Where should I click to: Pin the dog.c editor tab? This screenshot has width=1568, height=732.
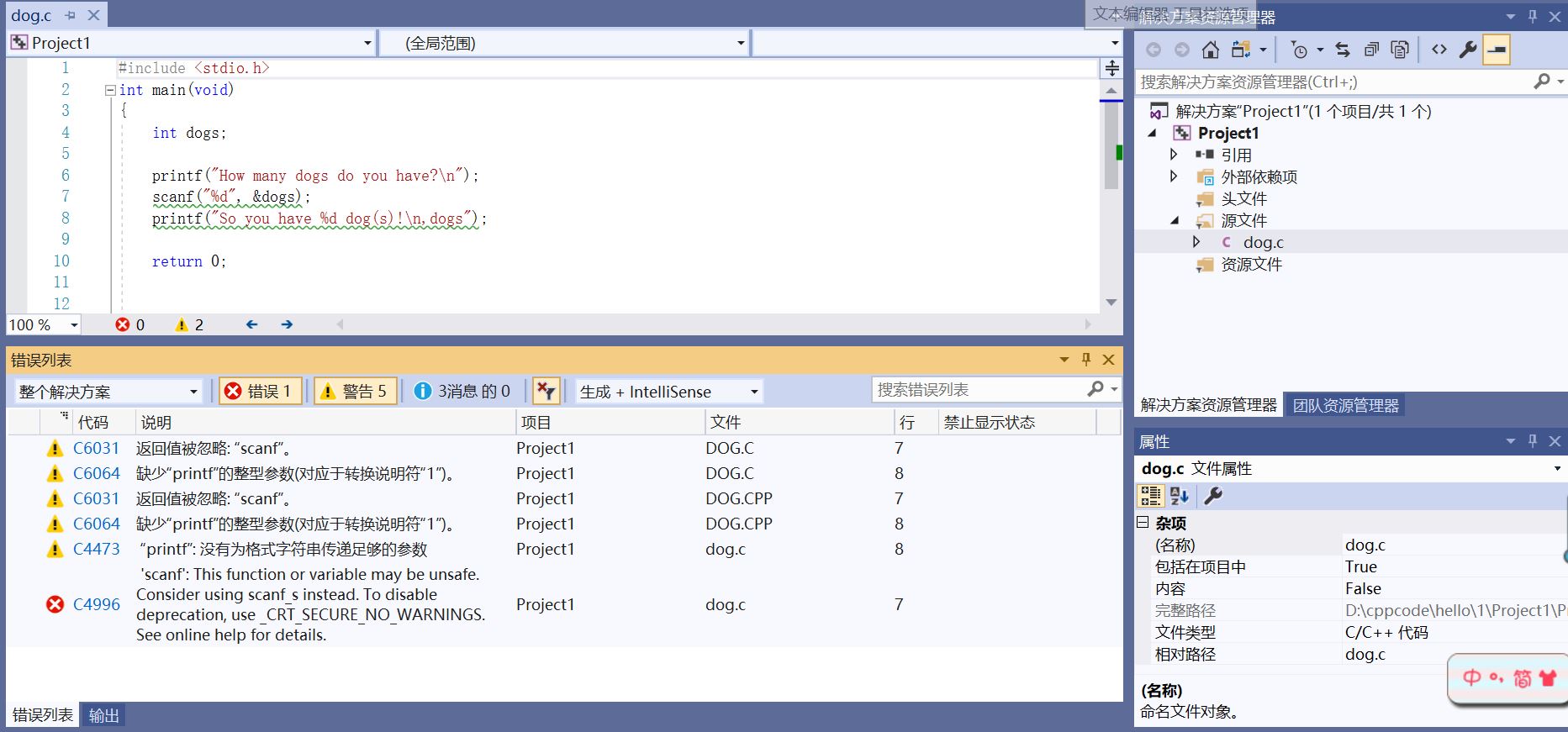tap(70, 15)
